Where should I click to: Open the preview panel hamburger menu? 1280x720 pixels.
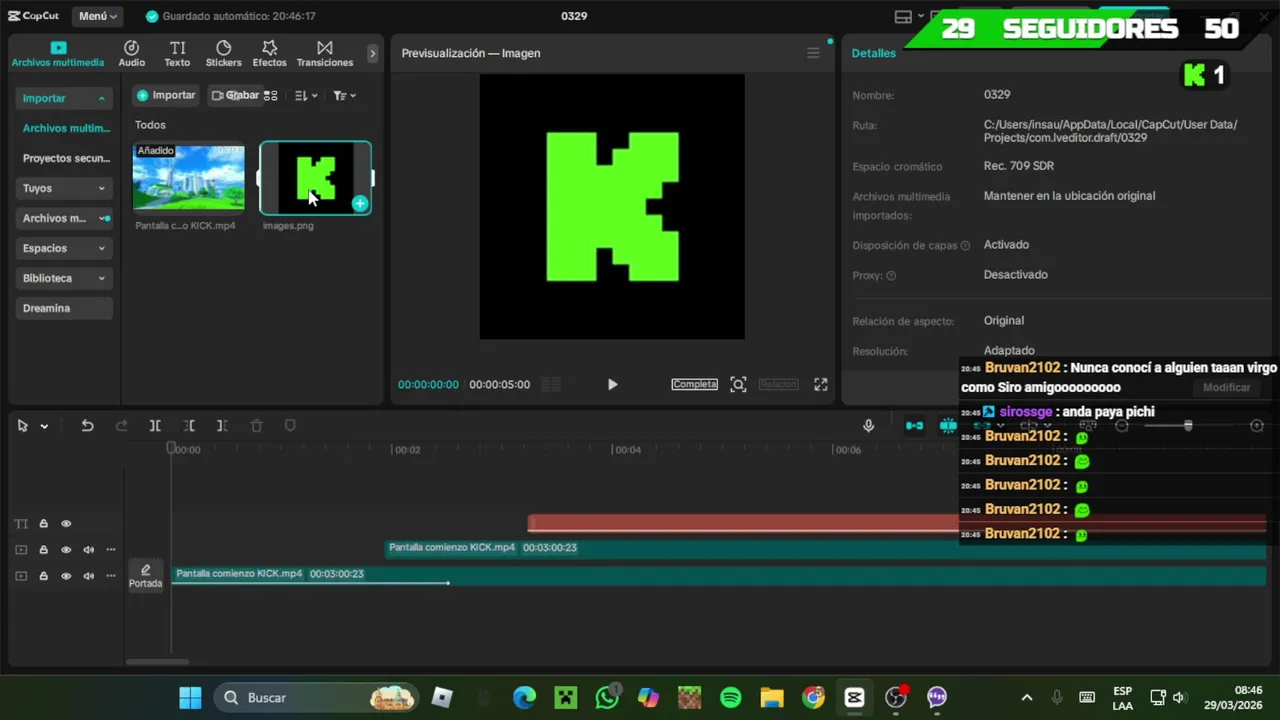tap(813, 53)
